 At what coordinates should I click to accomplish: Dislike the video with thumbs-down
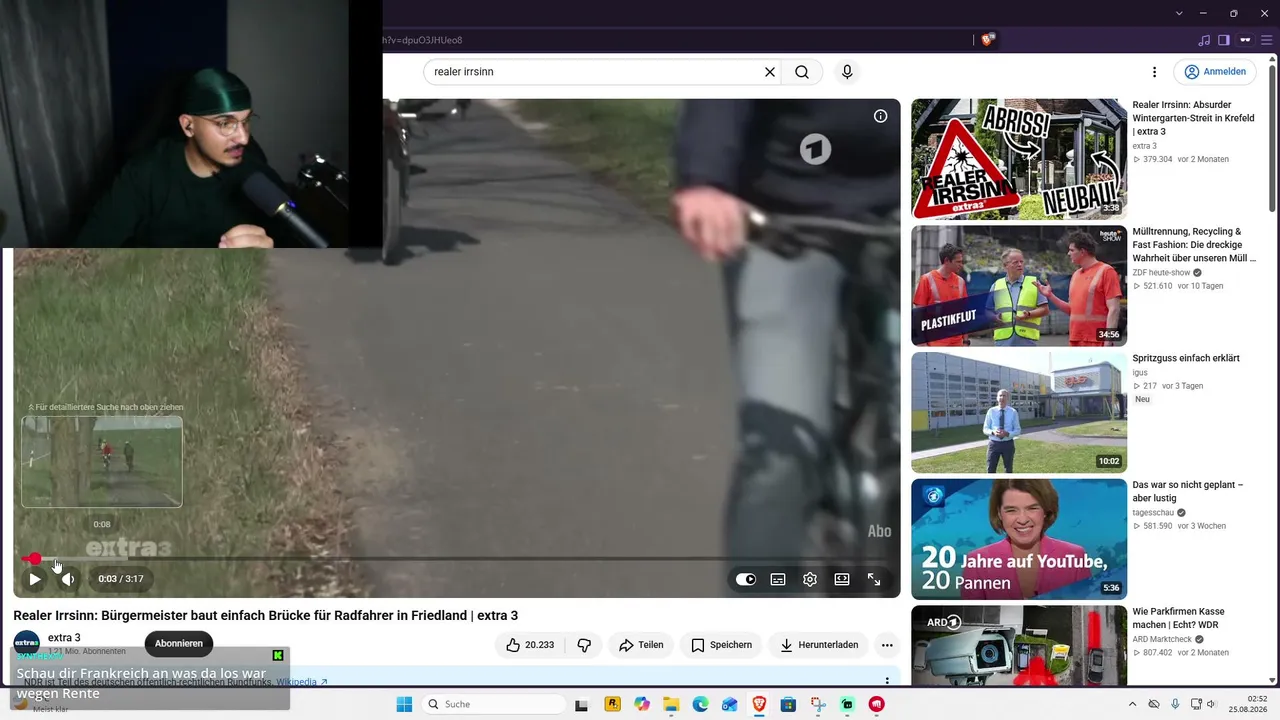click(585, 645)
